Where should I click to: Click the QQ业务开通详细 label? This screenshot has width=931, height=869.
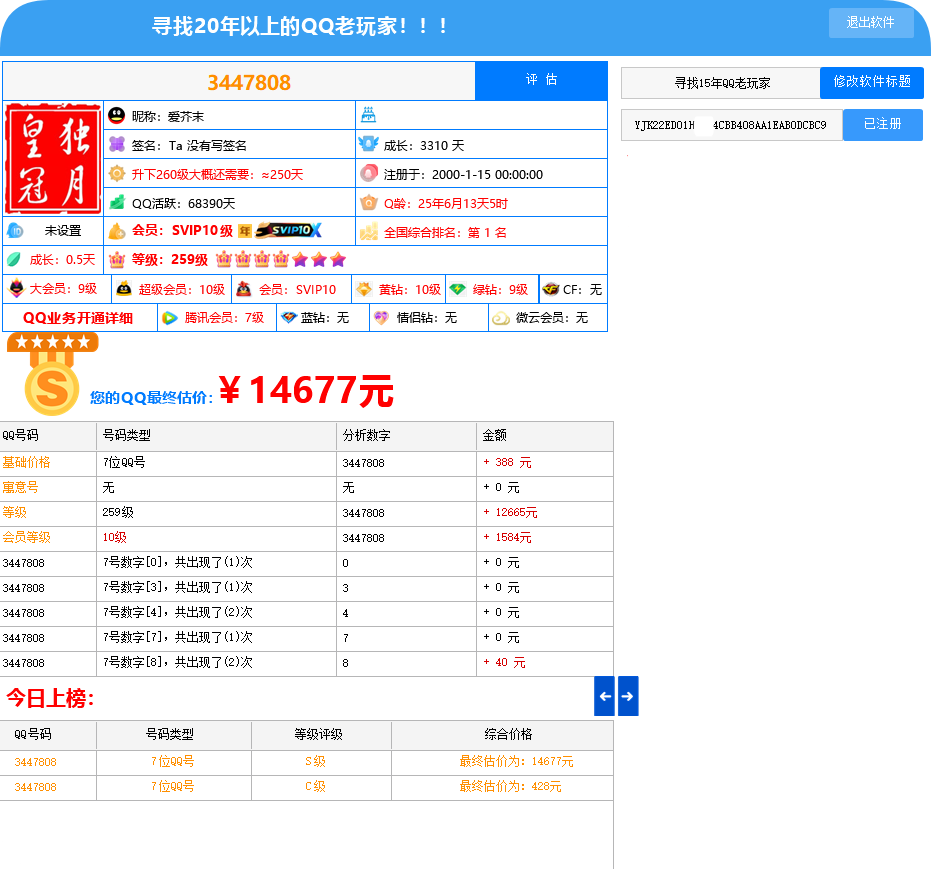point(78,318)
